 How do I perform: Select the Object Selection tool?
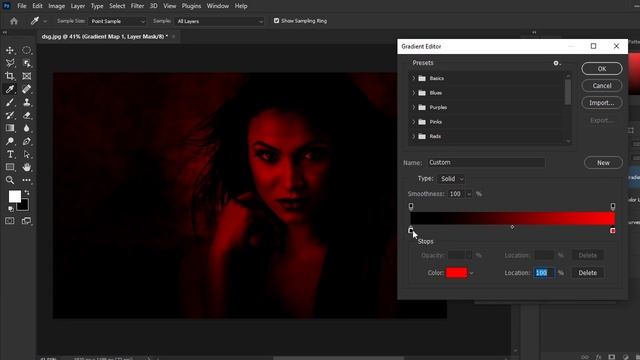[x=27, y=63]
